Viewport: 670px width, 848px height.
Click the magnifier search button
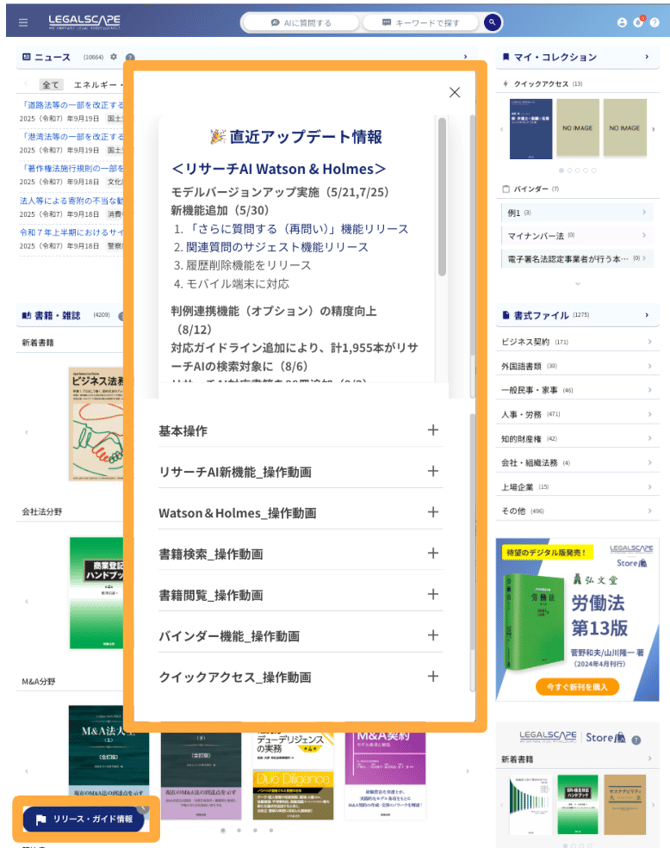coord(492,22)
